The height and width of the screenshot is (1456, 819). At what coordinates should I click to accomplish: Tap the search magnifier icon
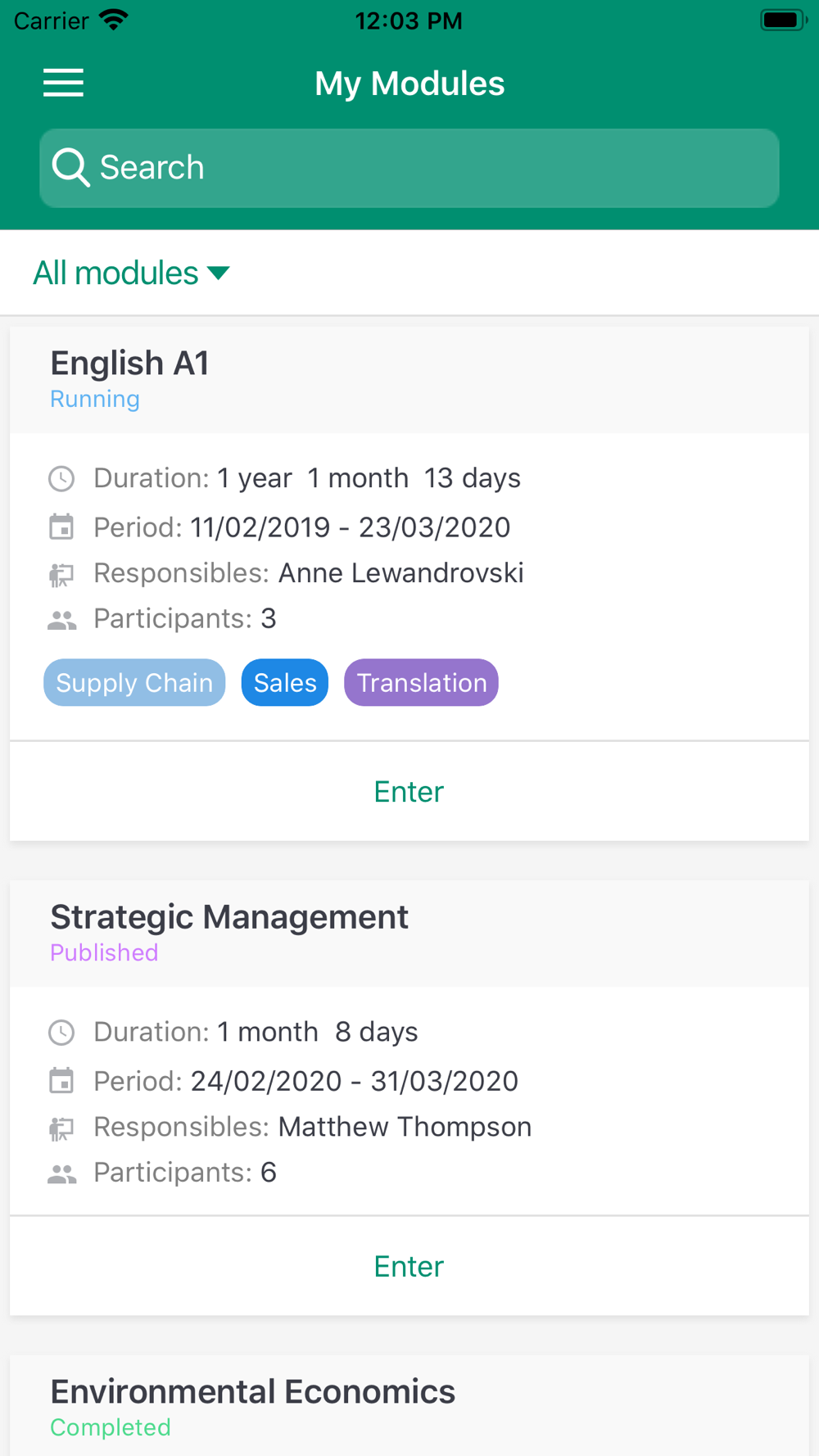click(x=70, y=168)
